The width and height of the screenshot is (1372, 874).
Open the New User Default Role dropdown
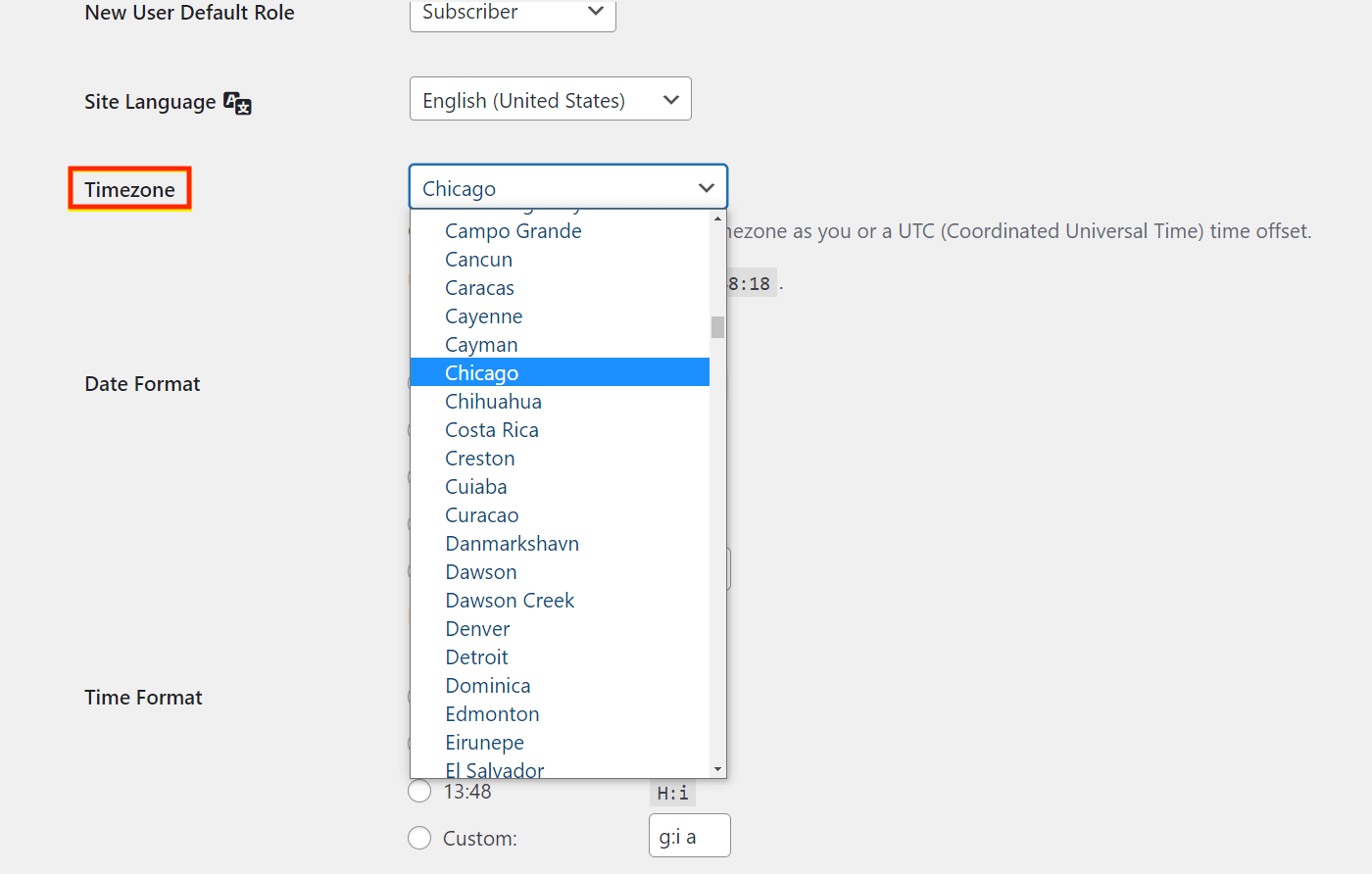pos(513,13)
